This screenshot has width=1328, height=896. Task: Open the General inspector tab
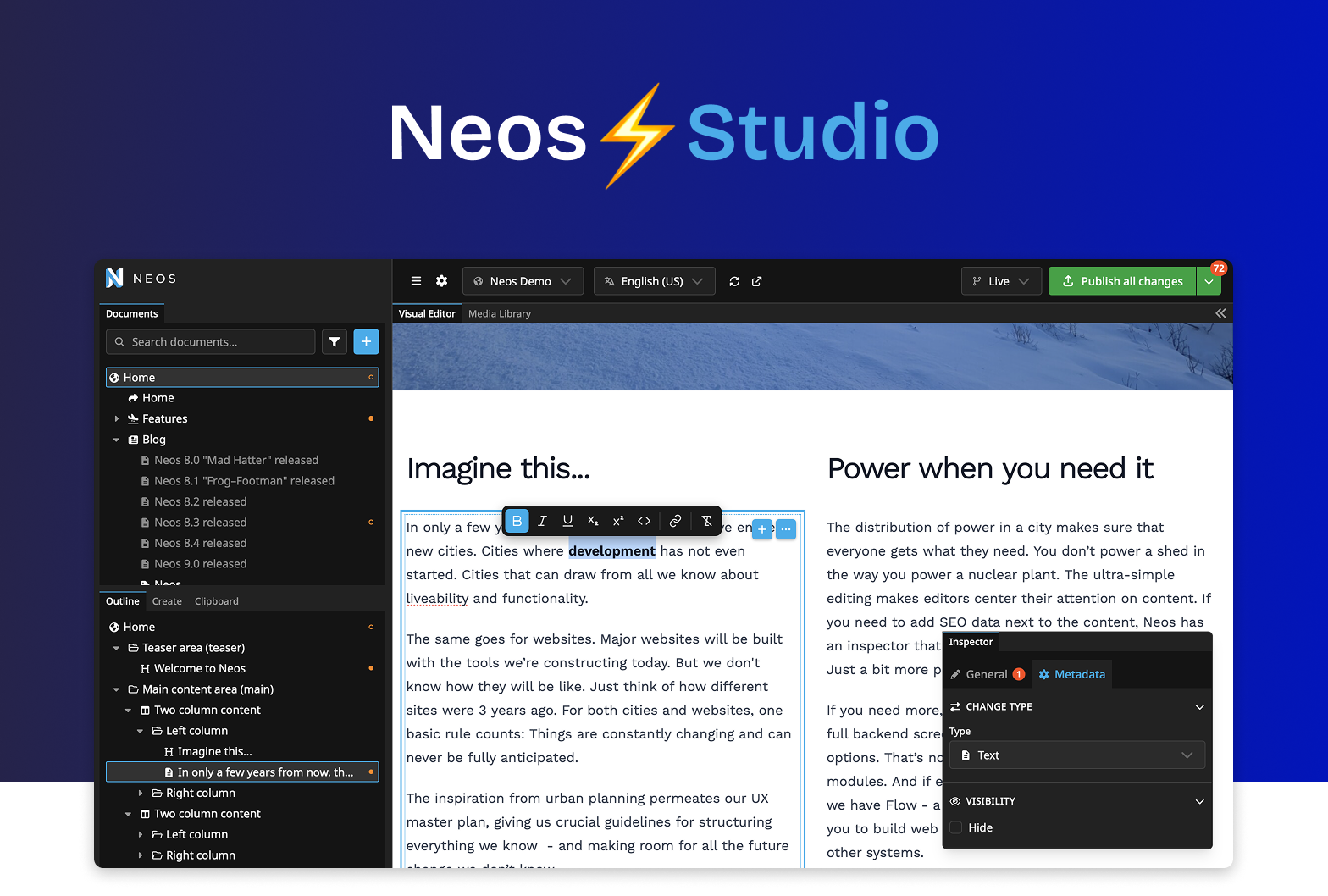coord(988,674)
